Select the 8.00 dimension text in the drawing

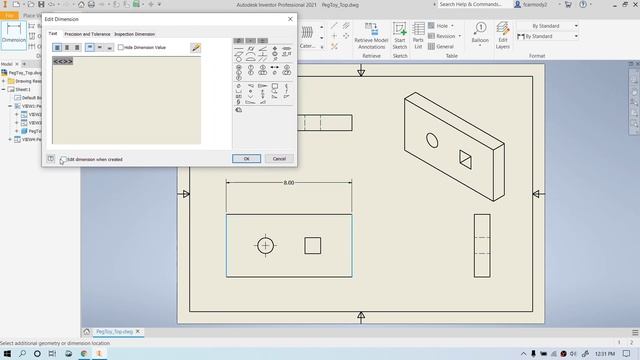(x=289, y=183)
